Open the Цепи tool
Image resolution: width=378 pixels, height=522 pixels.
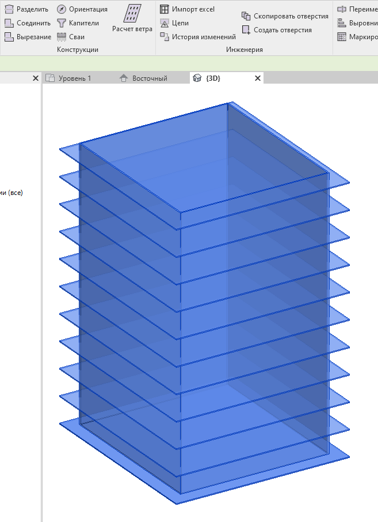click(174, 23)
